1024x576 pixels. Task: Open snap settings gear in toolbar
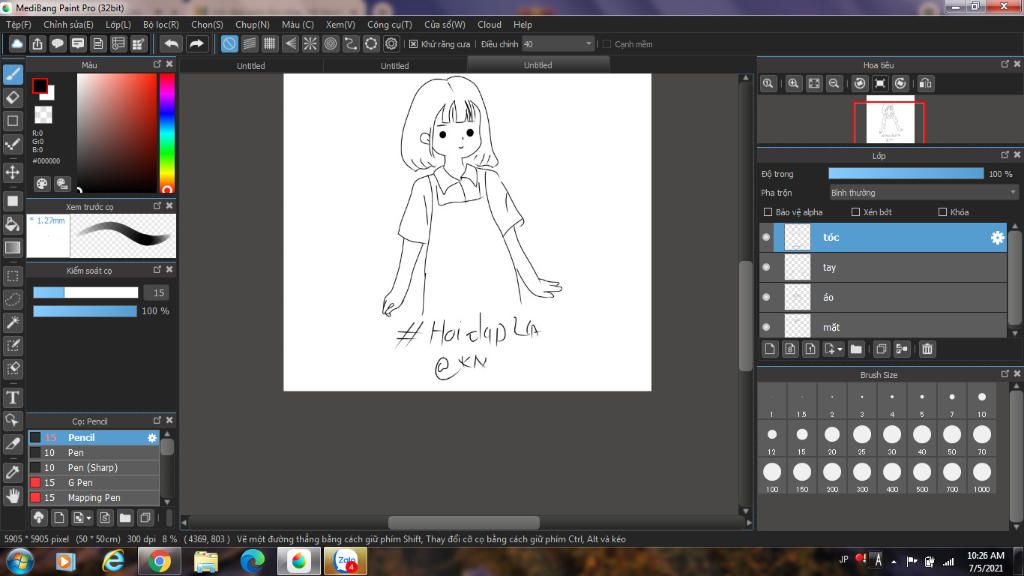tap(391, 44)
